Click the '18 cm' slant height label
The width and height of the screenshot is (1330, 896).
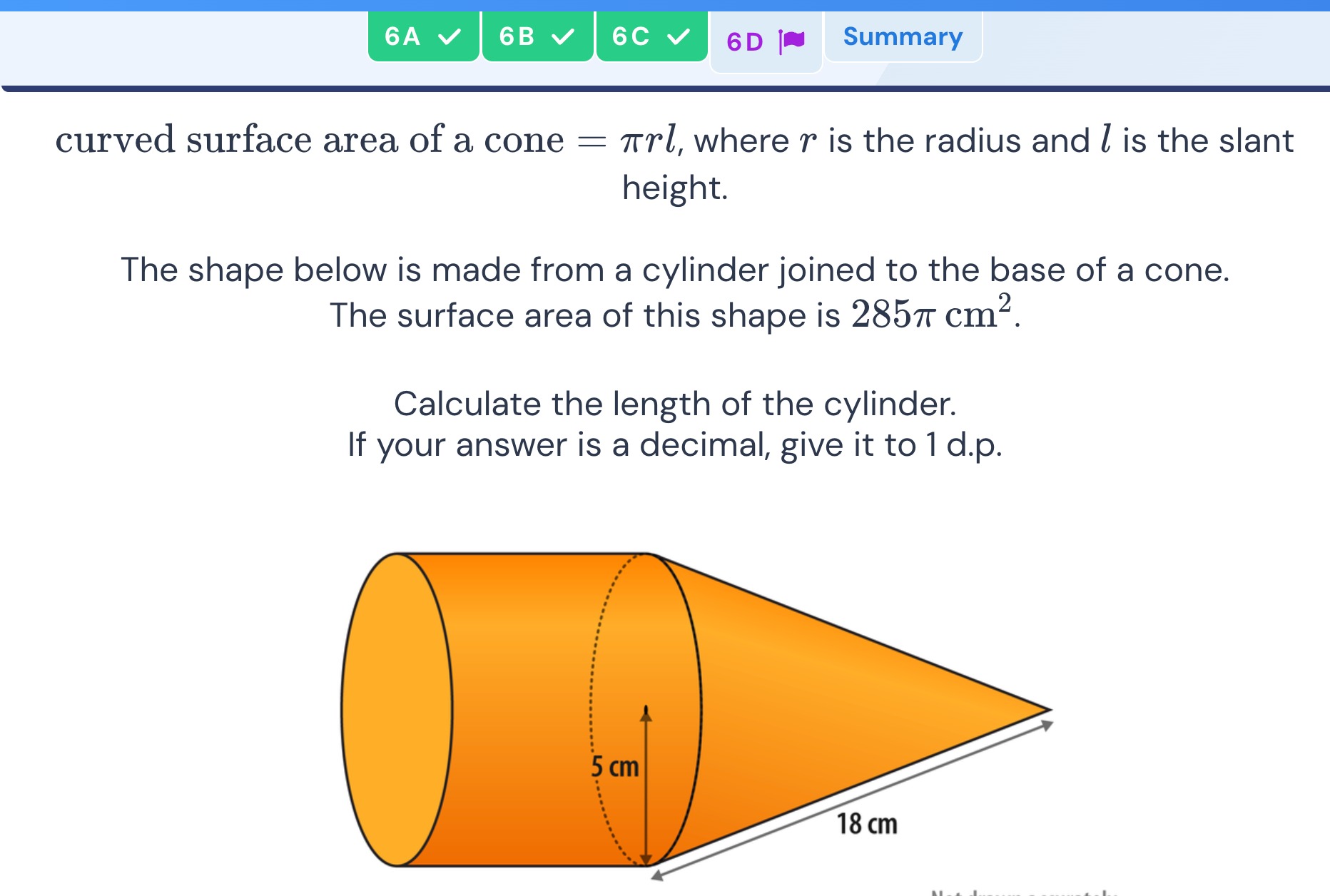pyautogui.click(x=867, y=824)
